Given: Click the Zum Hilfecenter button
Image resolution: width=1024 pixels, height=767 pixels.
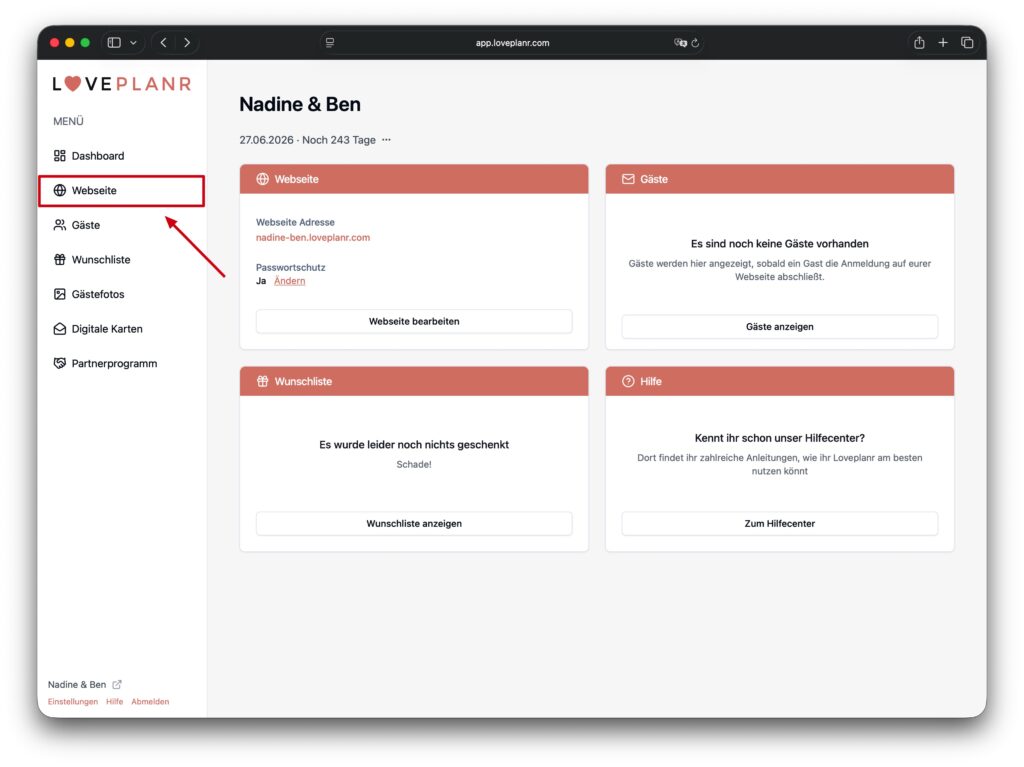Looking at the screenshot, I should 779,523.
